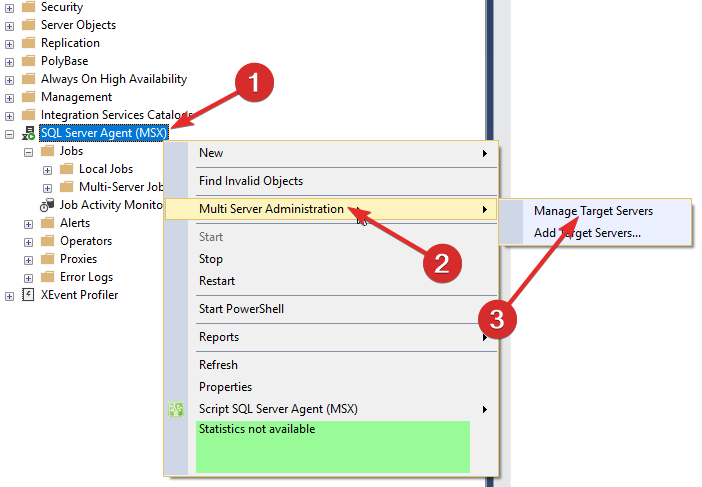Collapse the SQL Server Agent (MSX) node
The image size is (702, 487).
point(9,134)
